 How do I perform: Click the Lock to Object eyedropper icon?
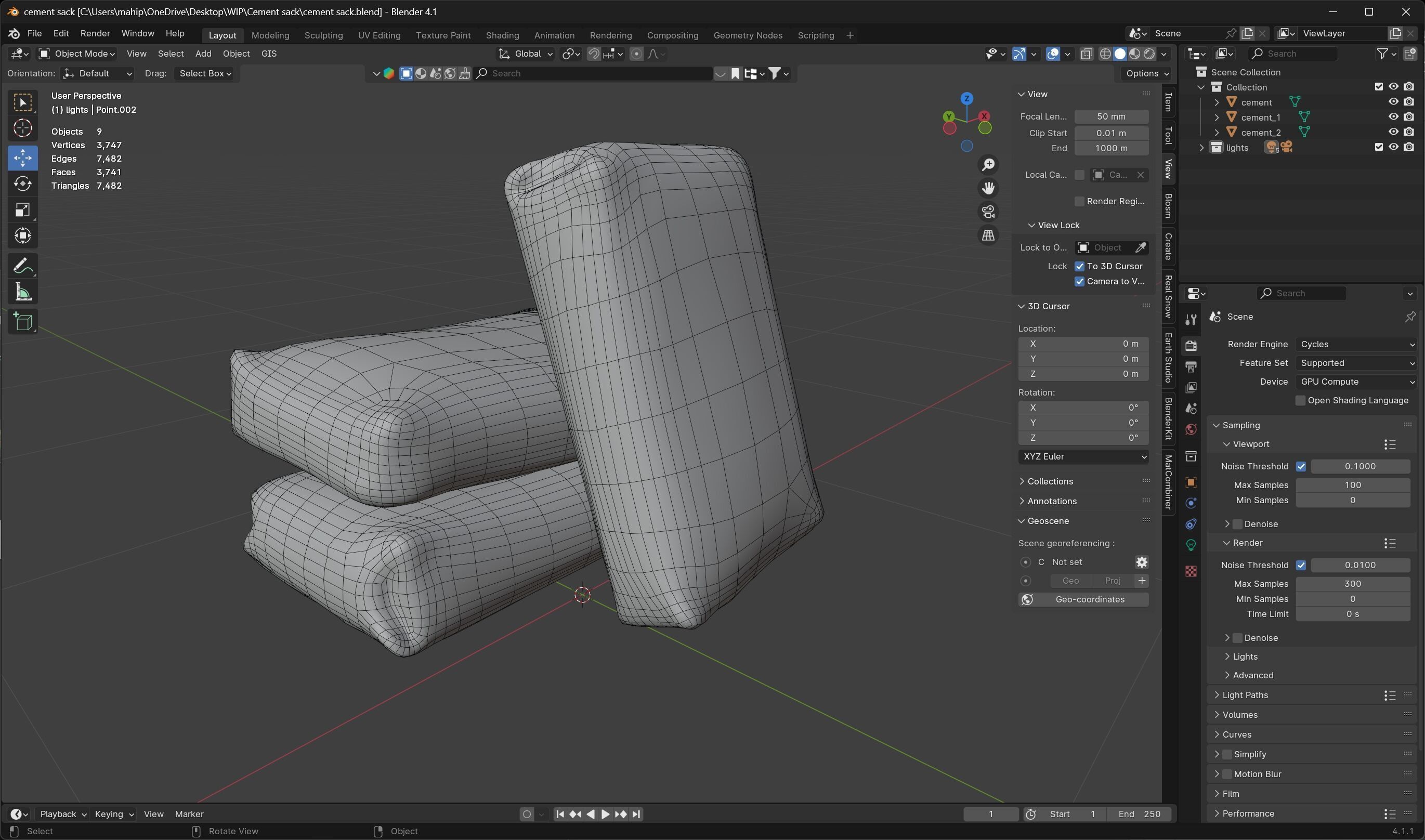pos(1140,247)
